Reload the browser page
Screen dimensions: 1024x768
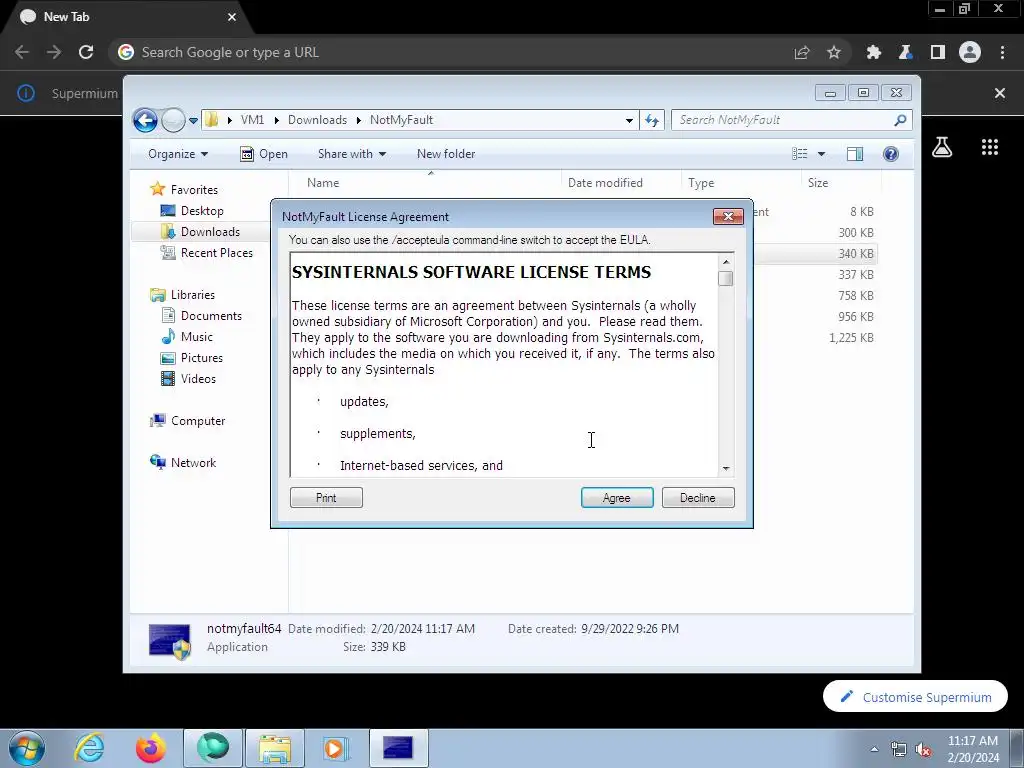click(x=86, y=52)
